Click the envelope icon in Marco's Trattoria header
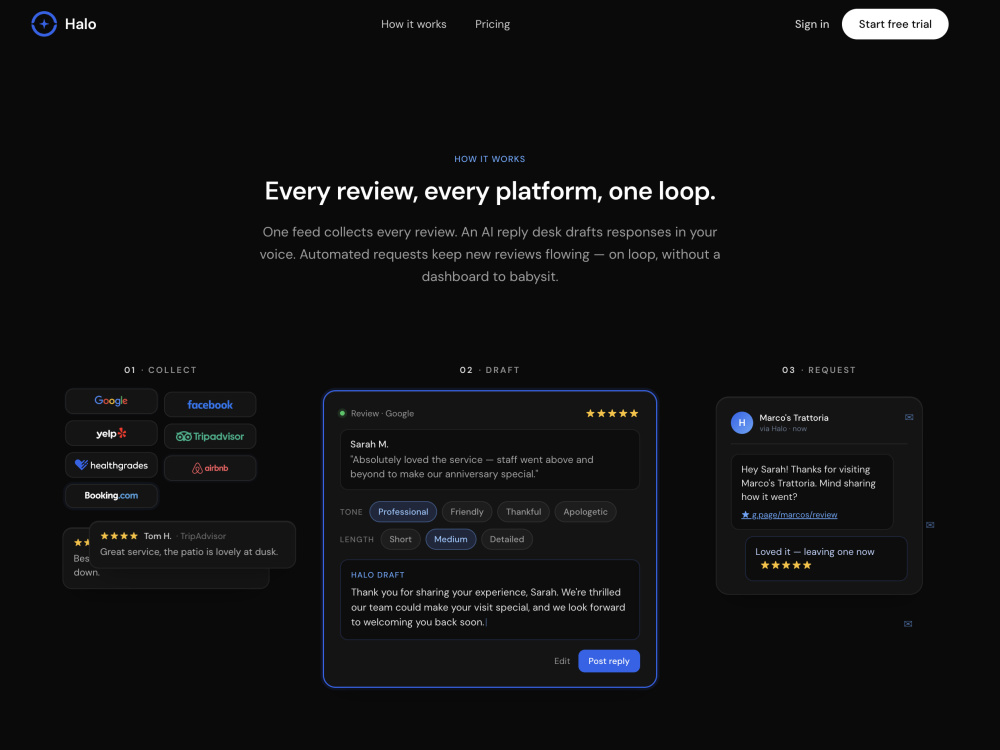Screen dimensions: 1000x750 point(909,417)
